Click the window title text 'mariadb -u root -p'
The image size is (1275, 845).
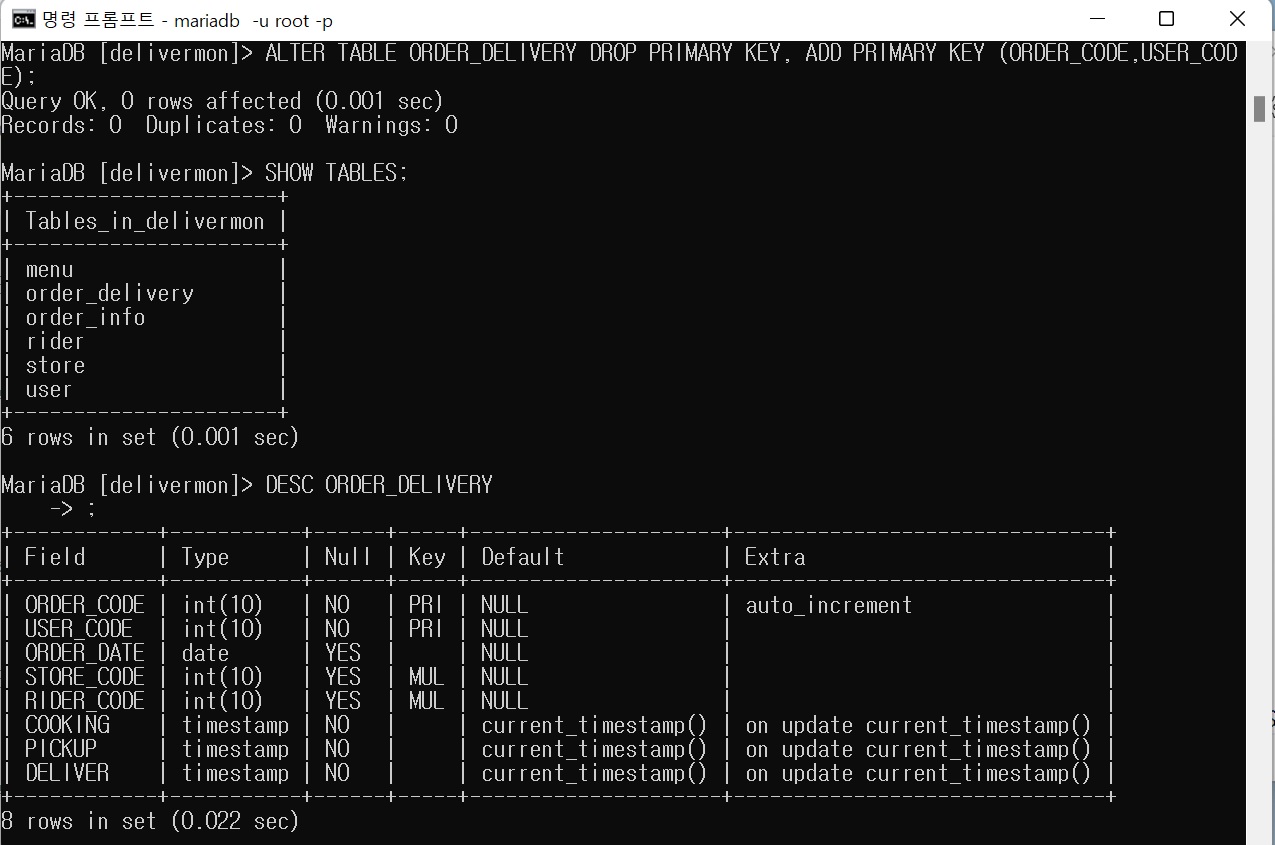pyautogui.click(x=253, y=20)
